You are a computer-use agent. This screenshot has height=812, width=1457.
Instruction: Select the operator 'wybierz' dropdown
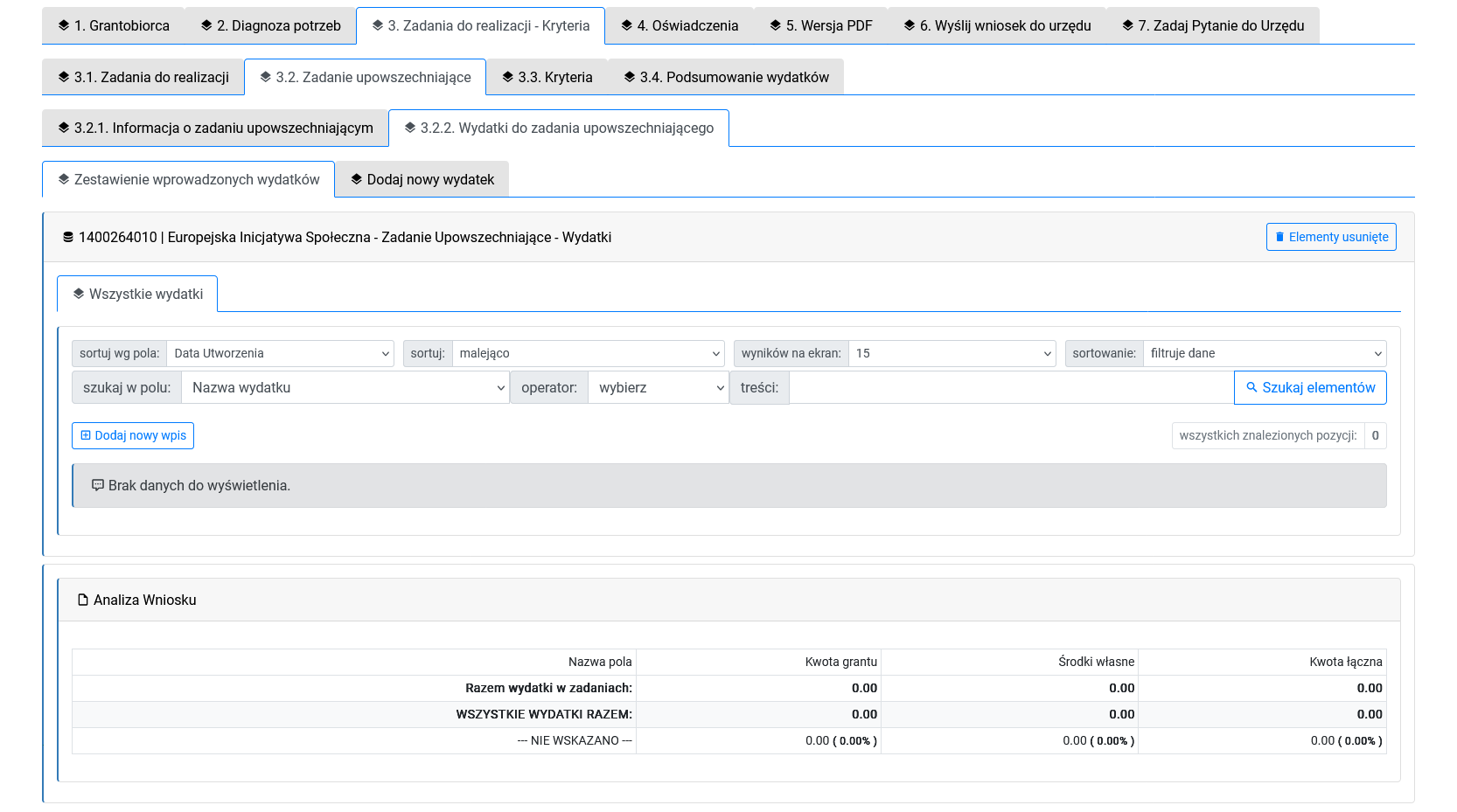(658, 387)
